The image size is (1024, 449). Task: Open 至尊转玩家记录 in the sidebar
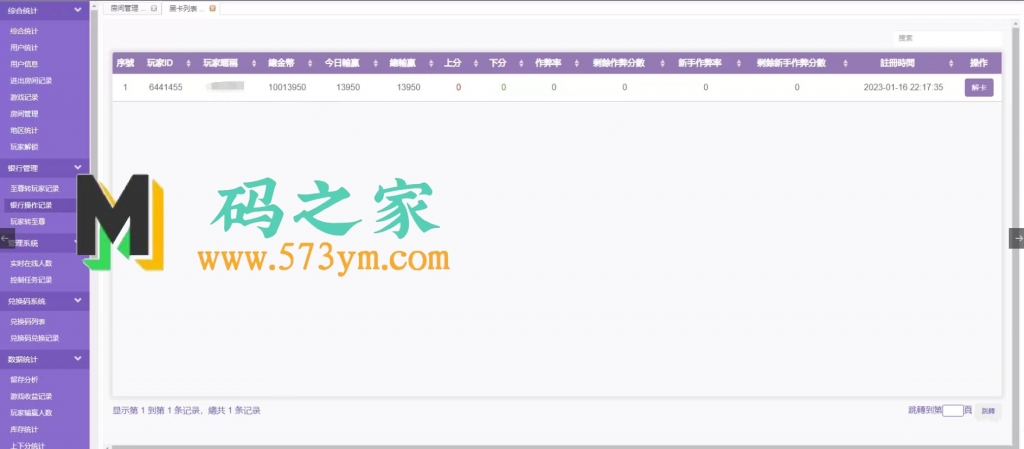pyautogui.click(x=34, y=189)
